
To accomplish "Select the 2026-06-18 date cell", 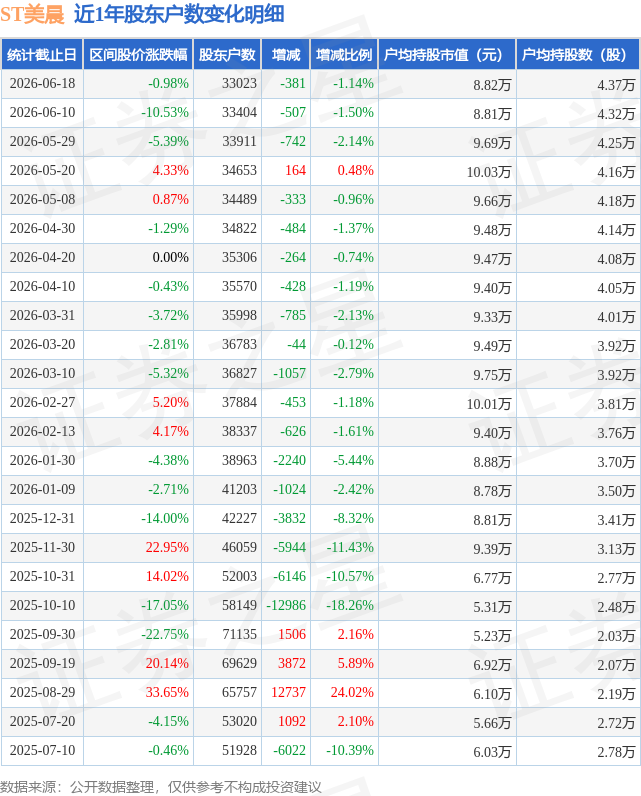I will 42,83.
